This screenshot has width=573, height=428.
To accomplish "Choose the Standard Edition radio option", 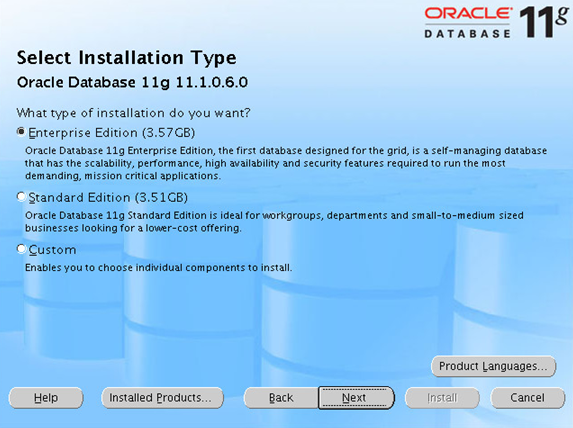I will pyautogui.click(x=21, y=197).
